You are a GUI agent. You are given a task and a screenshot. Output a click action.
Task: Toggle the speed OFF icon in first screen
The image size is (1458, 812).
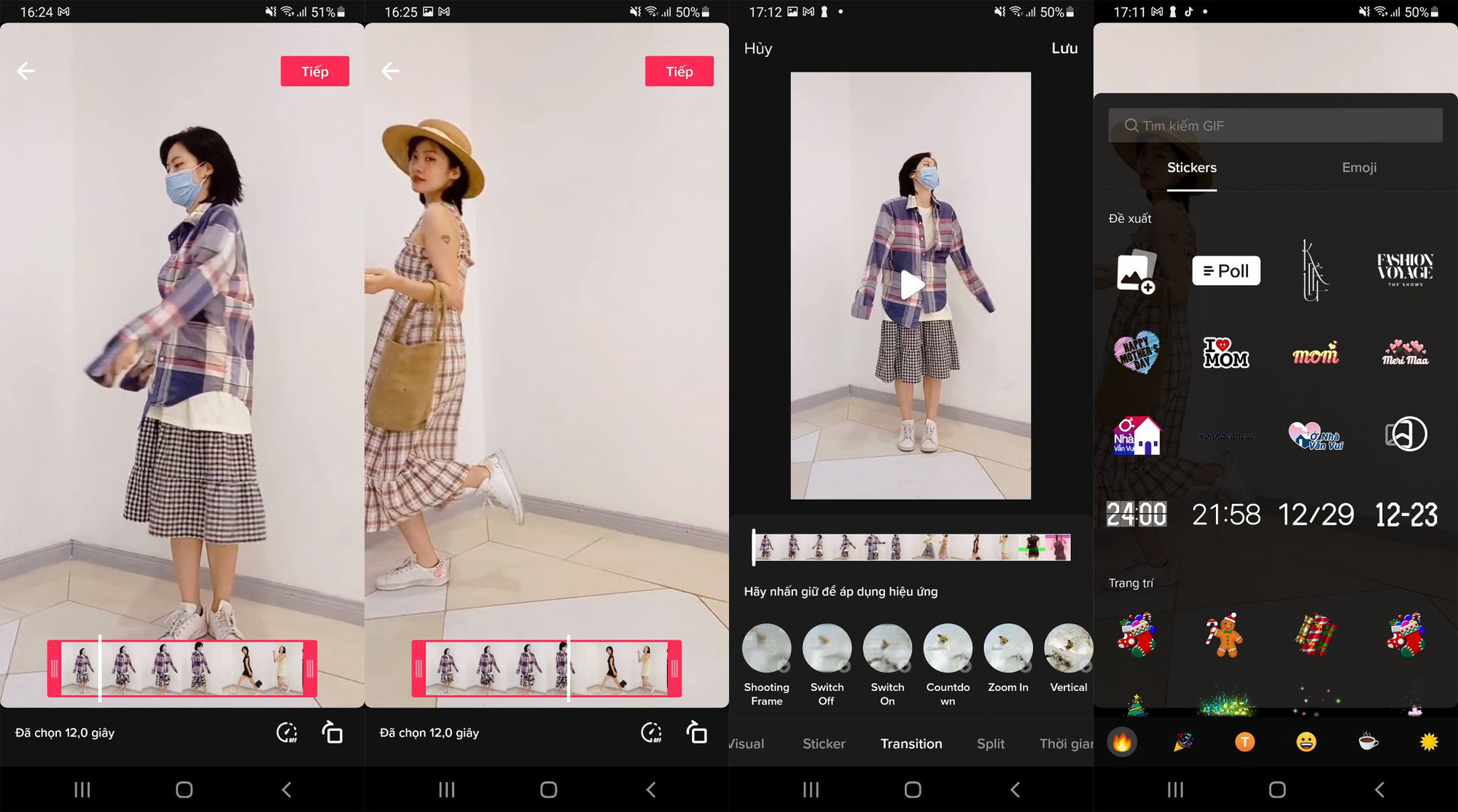(x=287, y=733)
